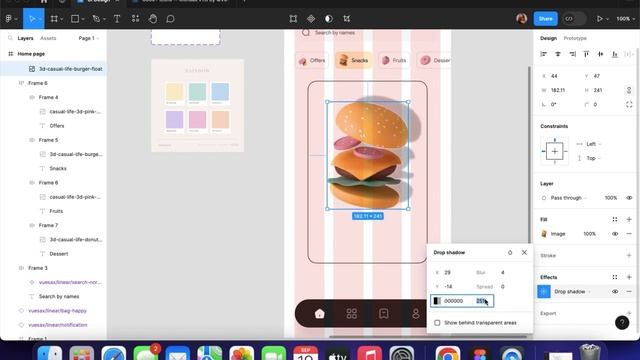Remove the Drop shadow effect
The height and width of the screenshot is (360, 640).
[629, 291]
